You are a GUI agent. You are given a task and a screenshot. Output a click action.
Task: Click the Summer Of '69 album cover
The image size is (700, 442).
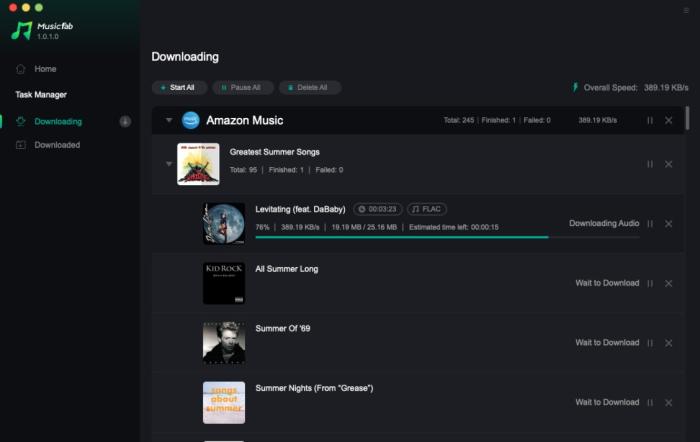click(224, 342)
